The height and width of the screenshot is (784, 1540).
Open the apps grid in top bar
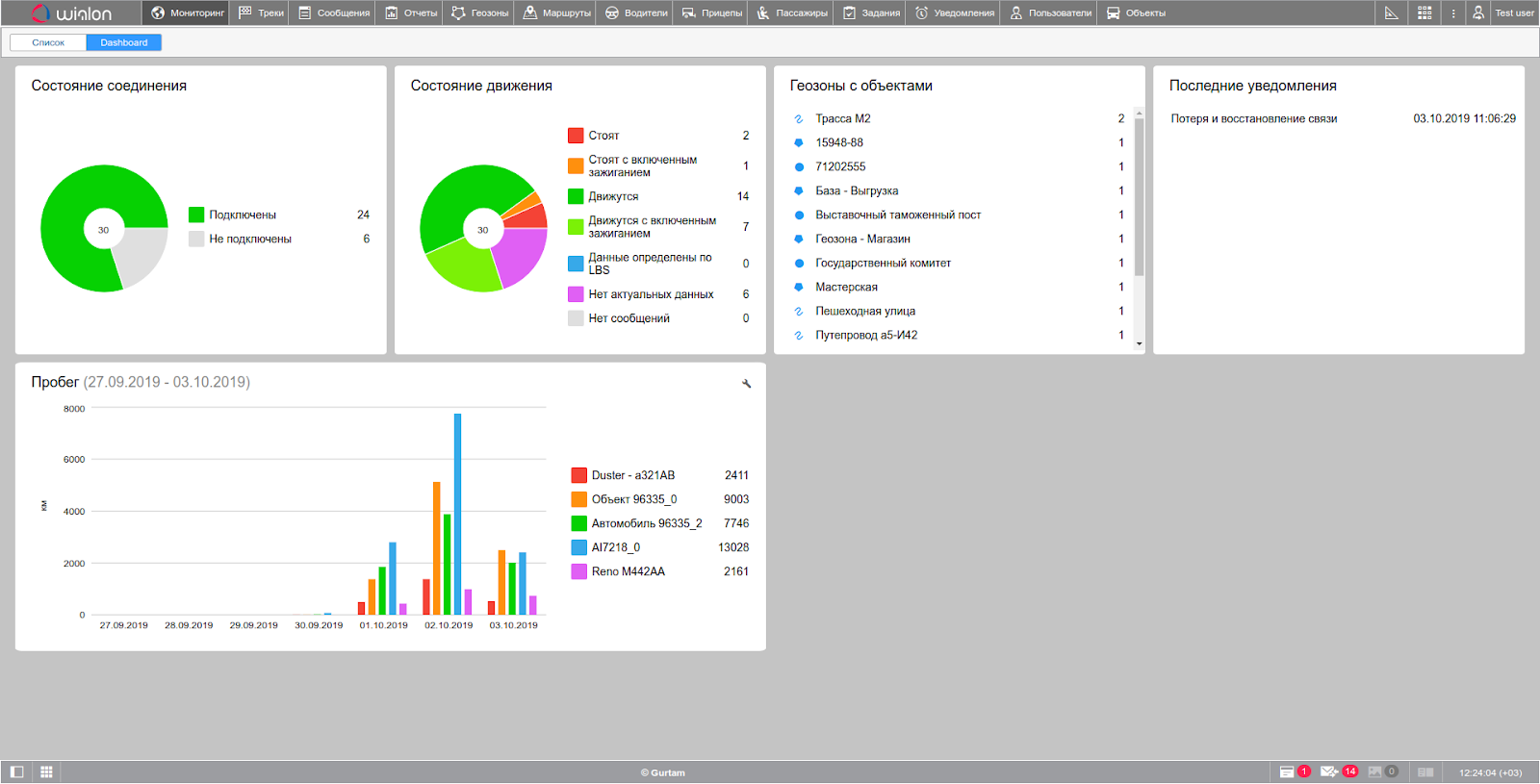pyautogui.click(x=1424, y=13)
